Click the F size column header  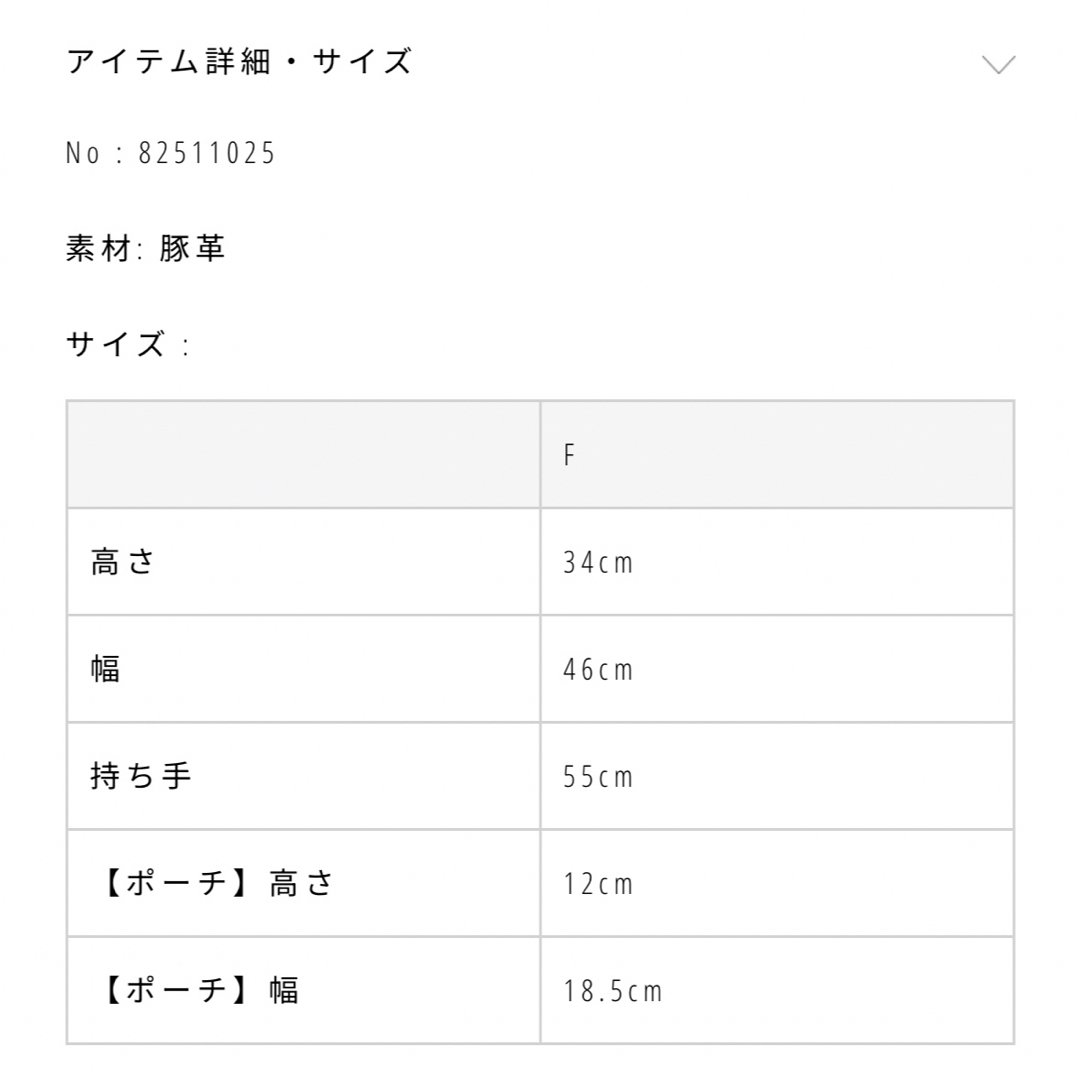pos(569,455)
